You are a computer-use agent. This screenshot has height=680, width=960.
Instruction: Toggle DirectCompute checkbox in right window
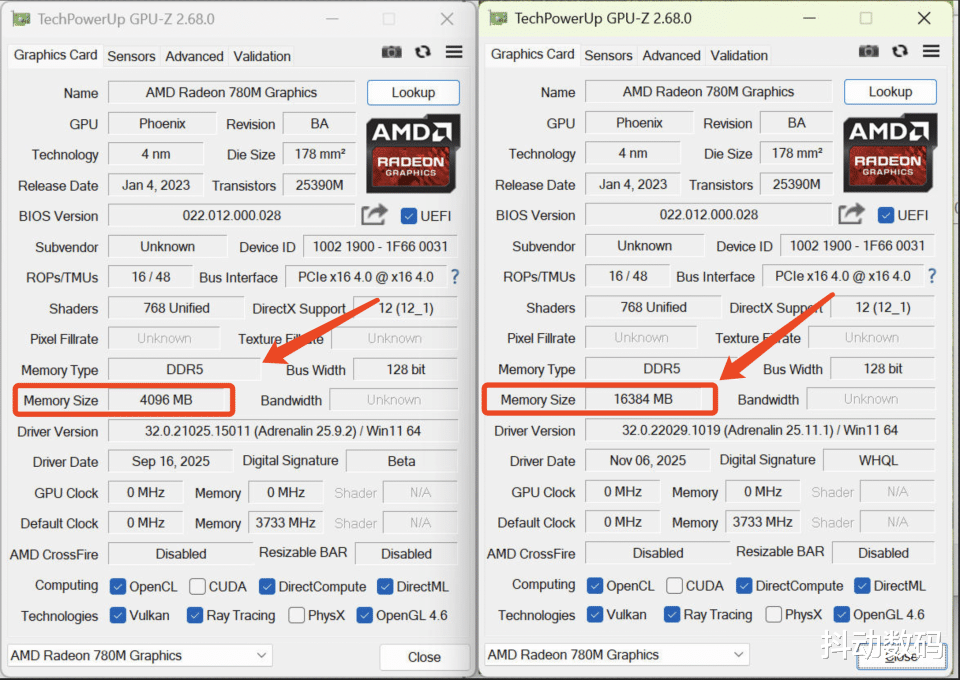[744, 586]
